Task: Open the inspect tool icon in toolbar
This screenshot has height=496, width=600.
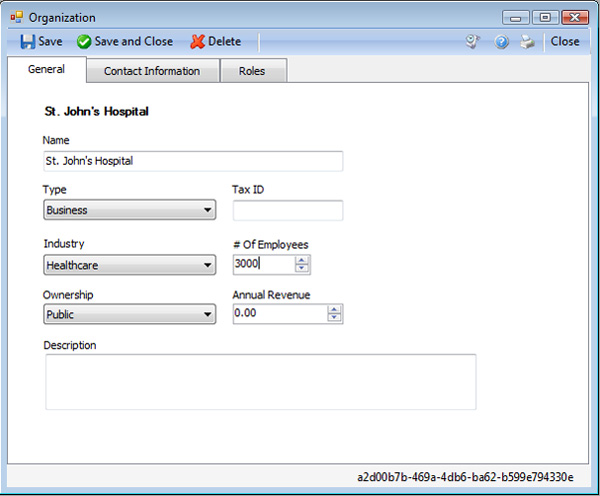Action: (x=473, y=42)
